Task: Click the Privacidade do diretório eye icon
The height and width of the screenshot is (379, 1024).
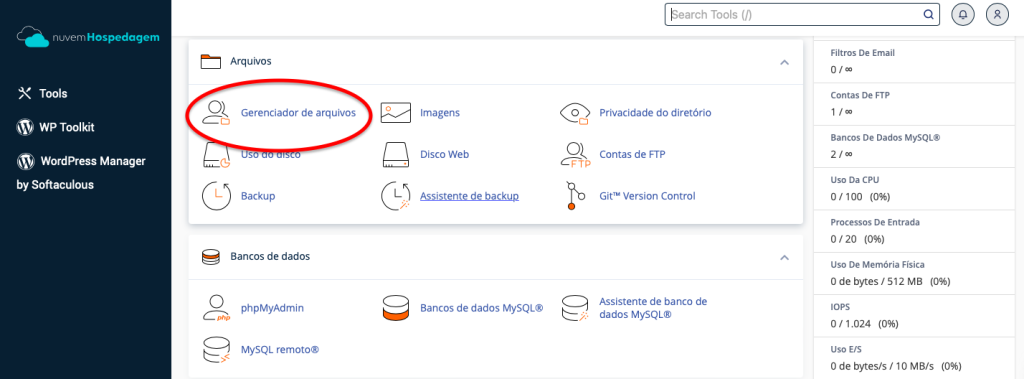Action: pos(575,112)
